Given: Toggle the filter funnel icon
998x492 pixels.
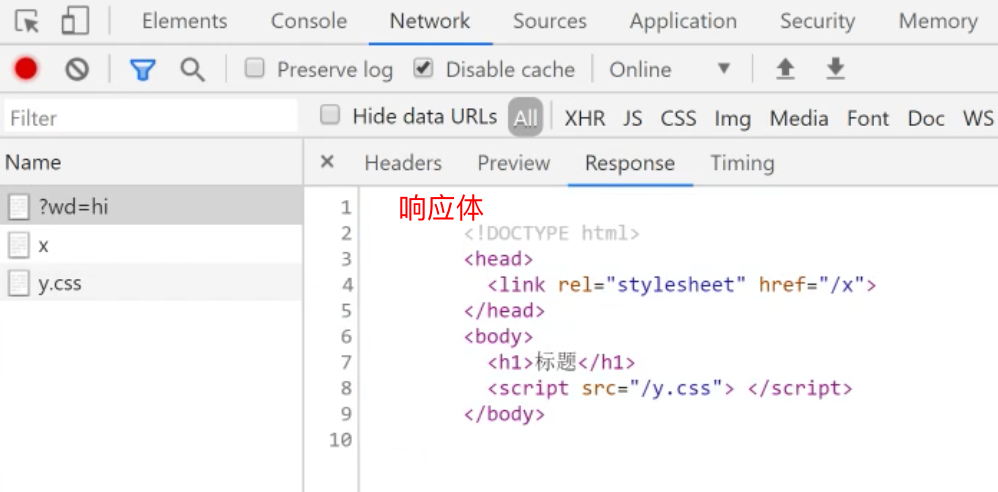Looking at the screenshot, I should click(x=143, y=69).
